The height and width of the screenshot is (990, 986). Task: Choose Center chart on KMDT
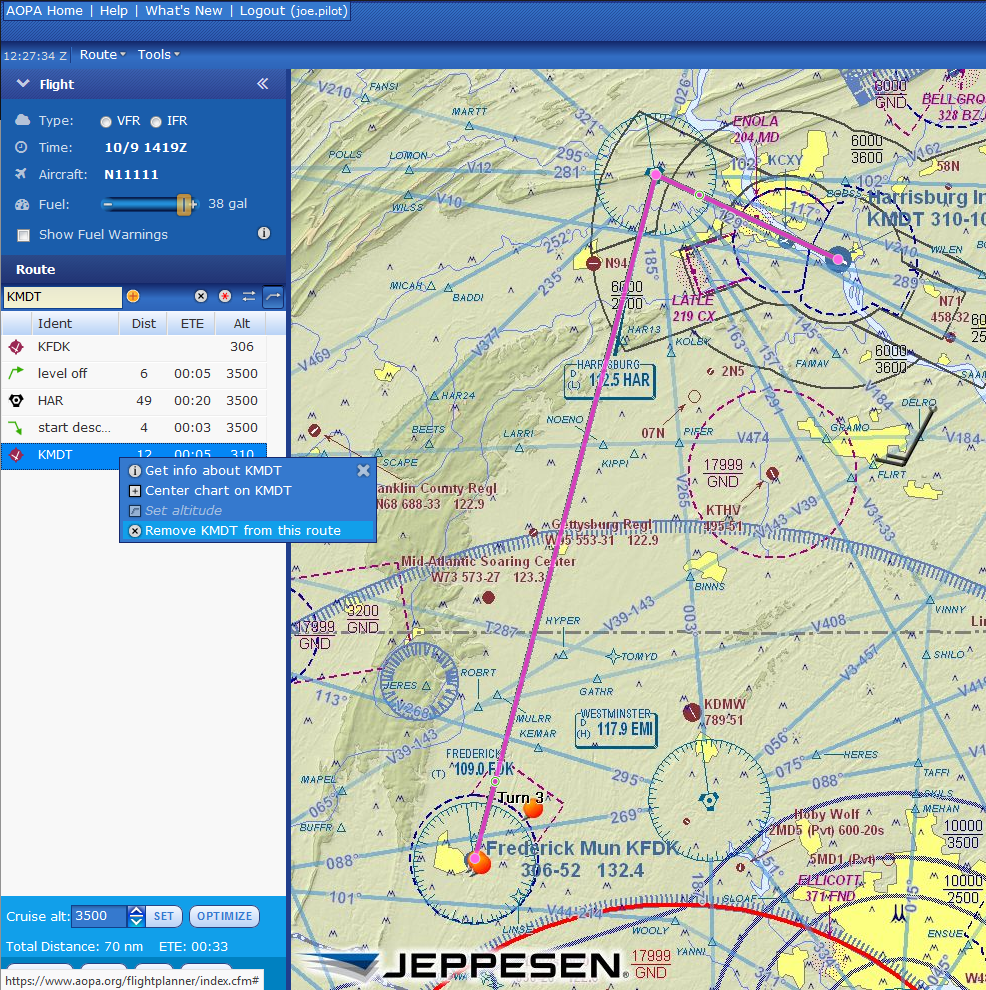(218, 491)
